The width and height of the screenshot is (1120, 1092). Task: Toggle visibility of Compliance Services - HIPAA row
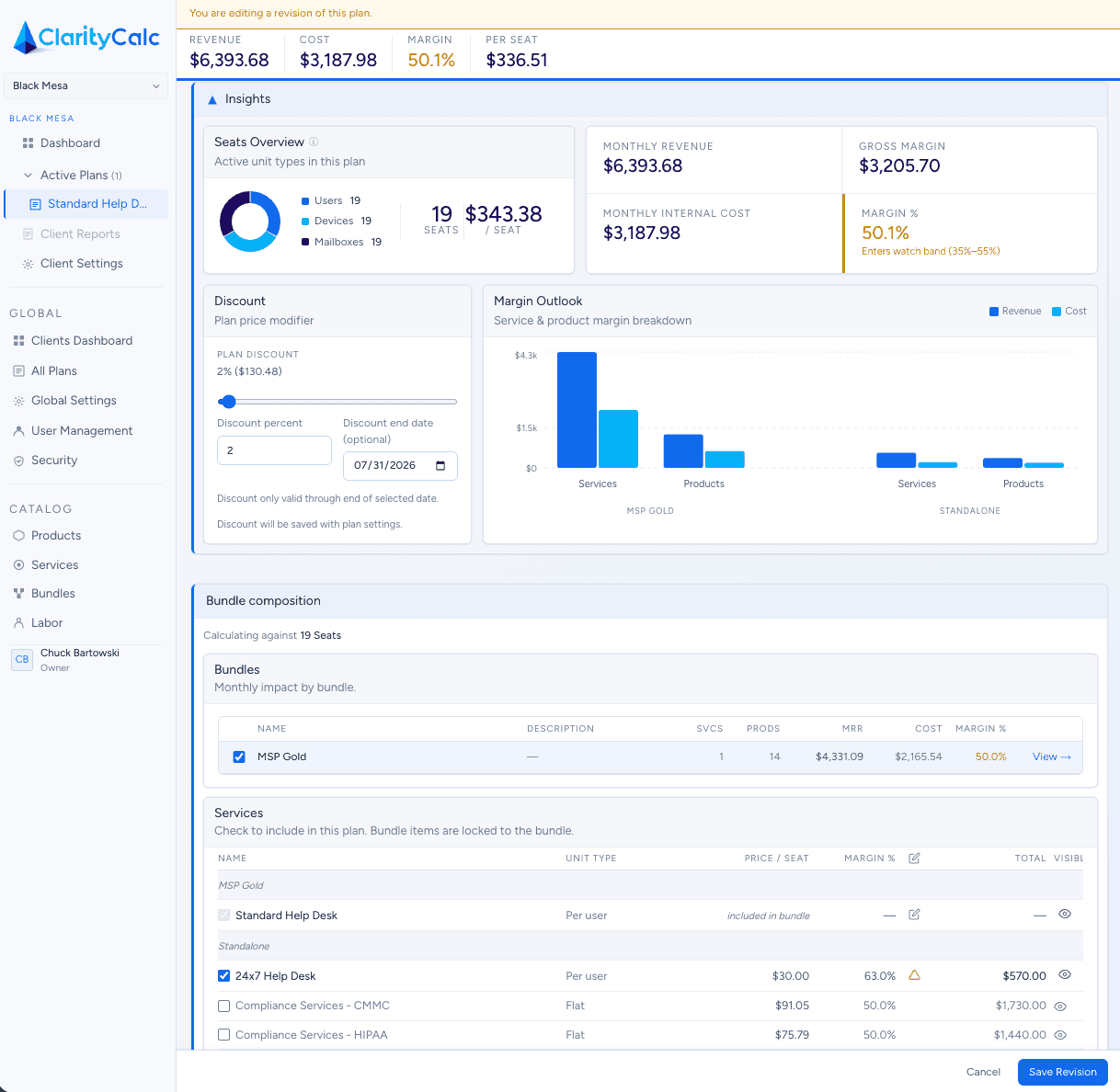(x=1059, y=1035)
